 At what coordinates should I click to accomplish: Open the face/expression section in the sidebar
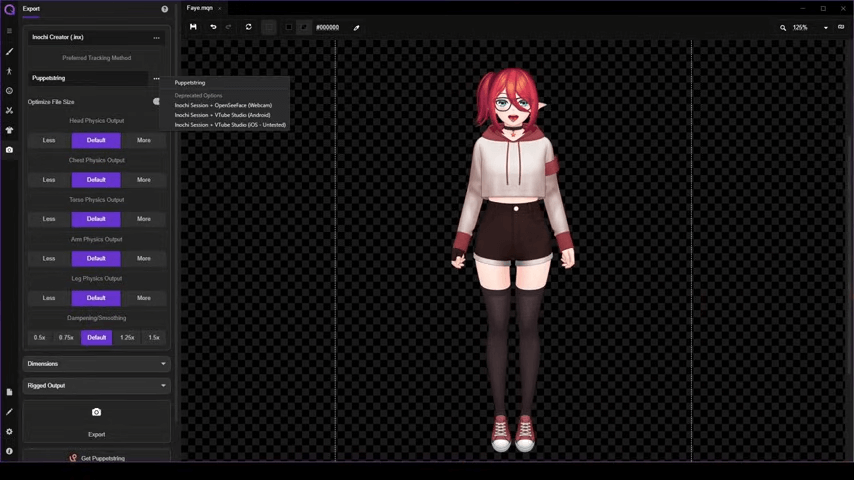click(x=9, y=91)
